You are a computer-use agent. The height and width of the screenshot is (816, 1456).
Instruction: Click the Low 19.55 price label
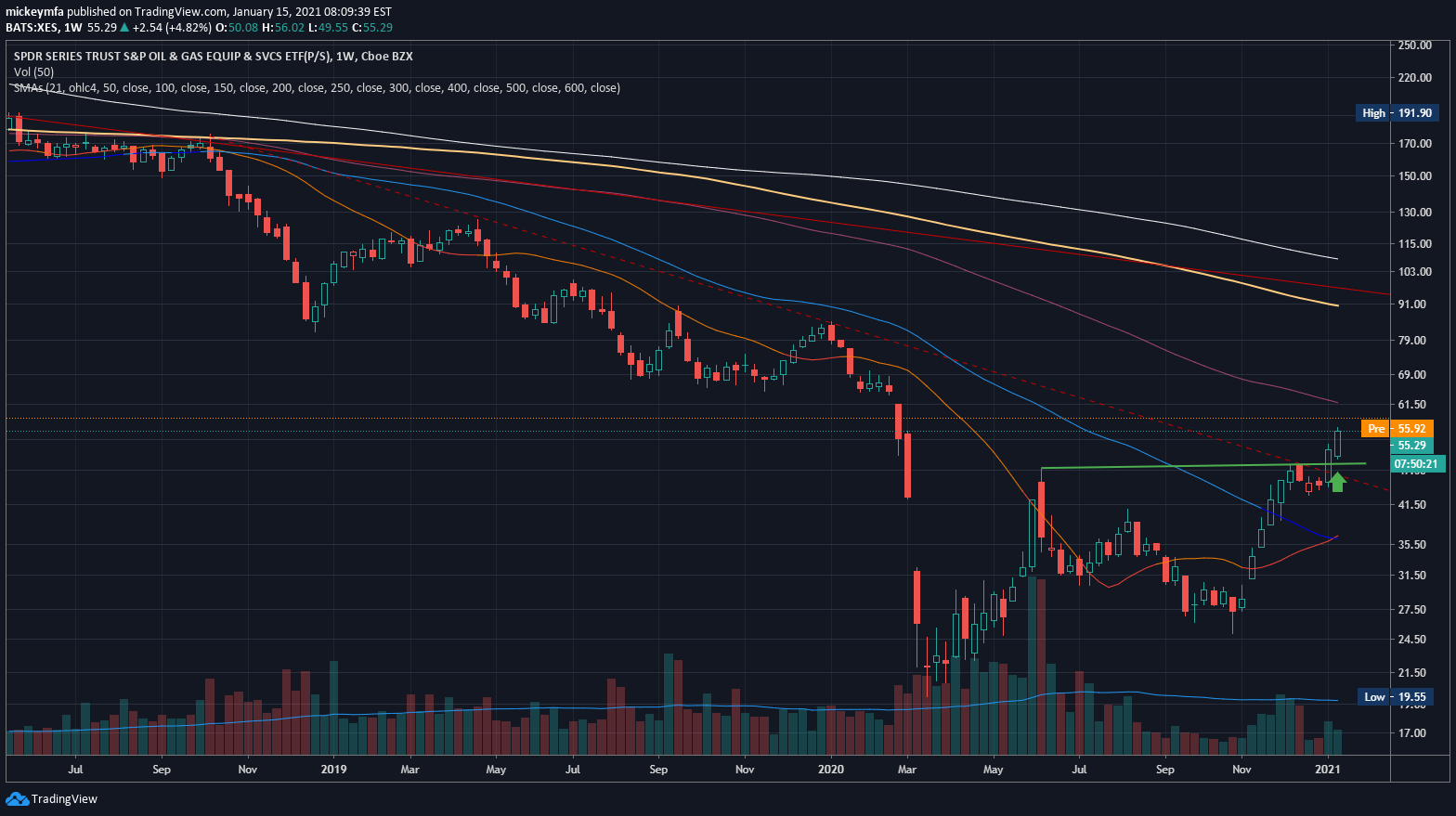[1395, 697]
